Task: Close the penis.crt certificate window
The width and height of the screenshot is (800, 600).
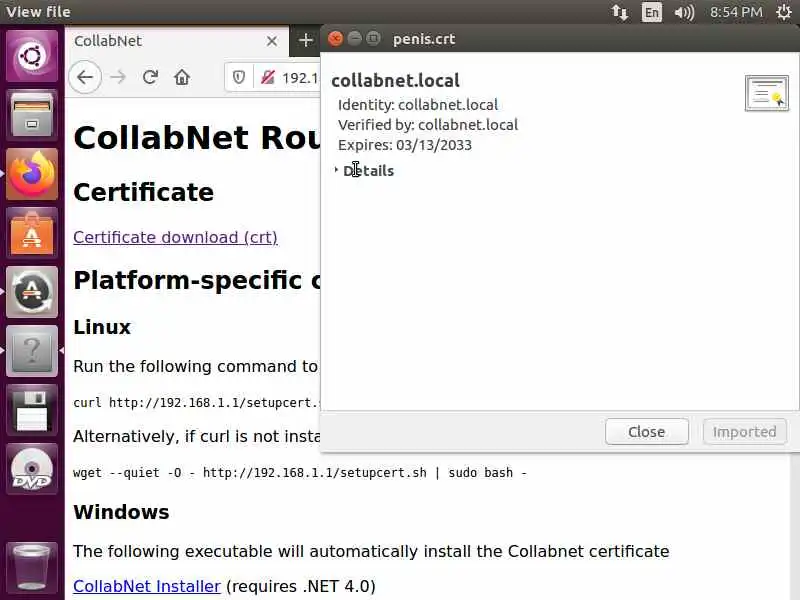Action: tap(335, 39)
